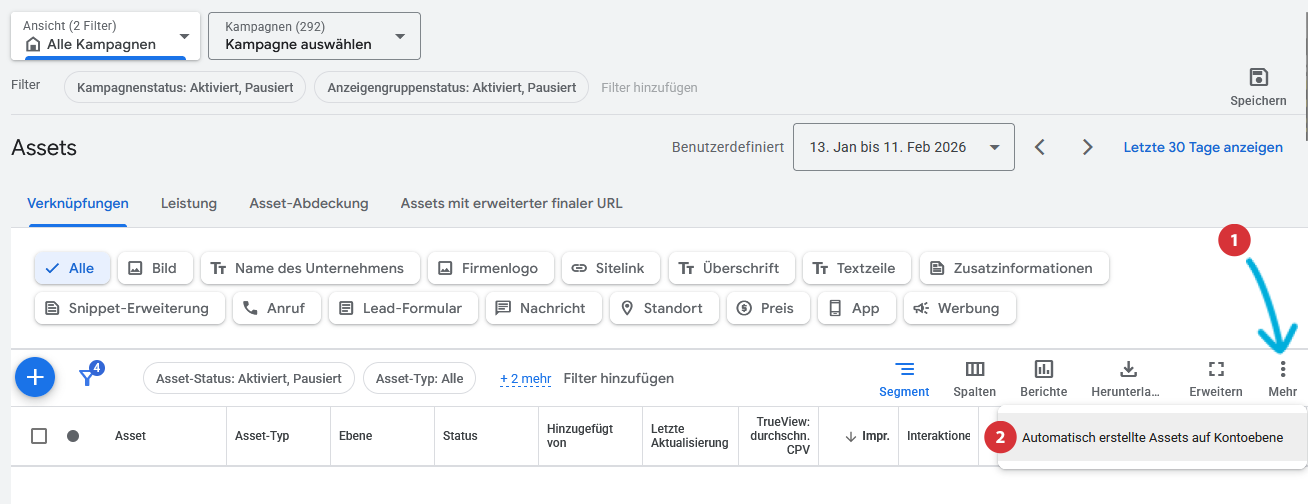Screen dimensions: 1308x504
Task: Click the Filter hinzufügen field beside Asset-Typ
Action: (x=619, y=378)
